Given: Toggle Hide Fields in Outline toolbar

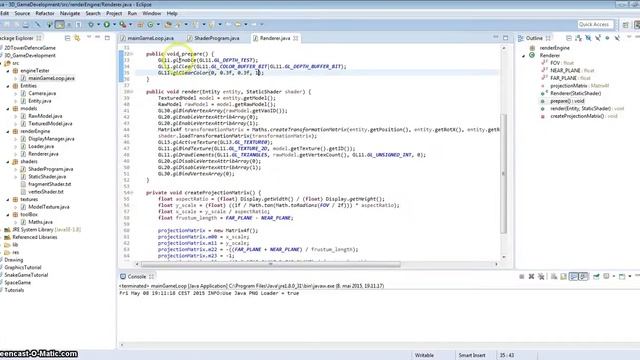Looking at the screenshot, I should click(588, 38).
